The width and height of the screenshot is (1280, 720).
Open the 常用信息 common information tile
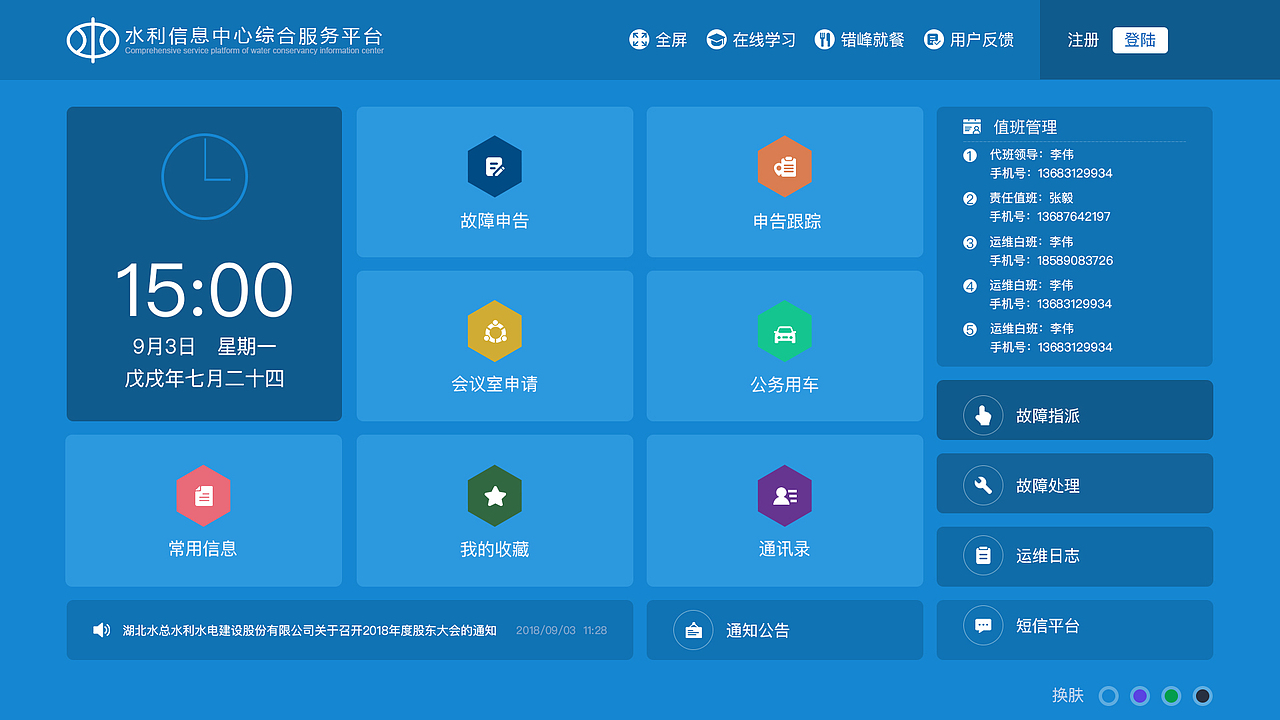point(204,510)
